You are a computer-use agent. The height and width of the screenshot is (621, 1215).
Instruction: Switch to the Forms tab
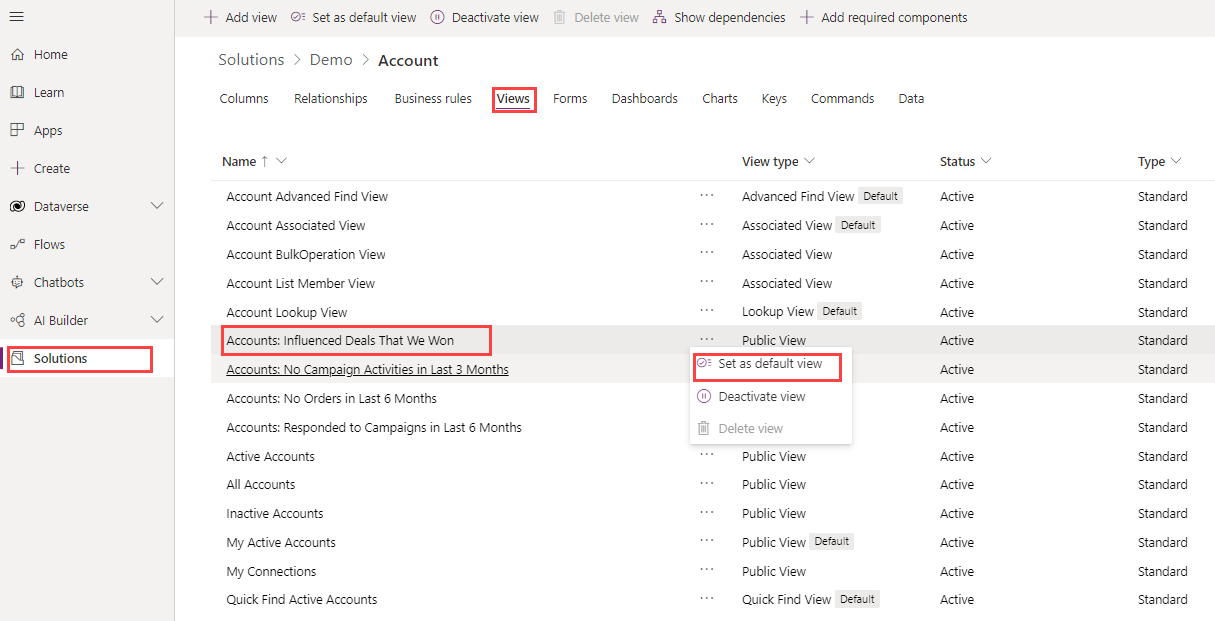(x=570, y=99)
